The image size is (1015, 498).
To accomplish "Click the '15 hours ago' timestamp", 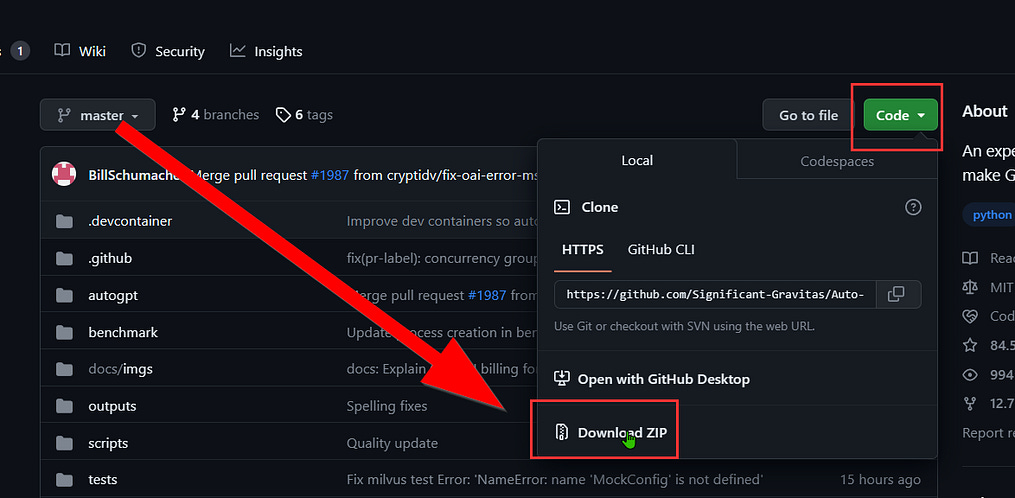I will (880, 481).
